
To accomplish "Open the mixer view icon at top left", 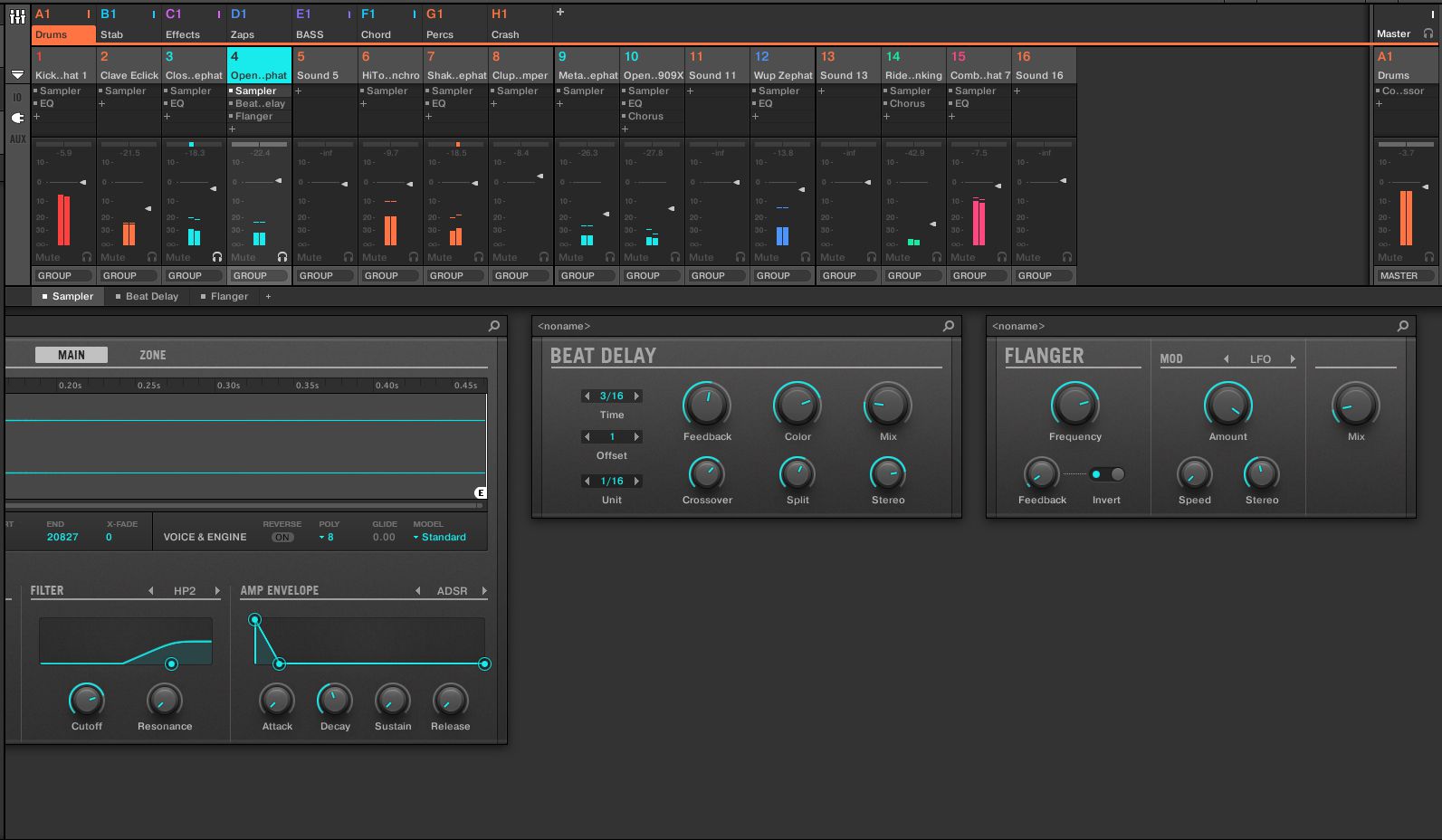I will click(17, 16).
